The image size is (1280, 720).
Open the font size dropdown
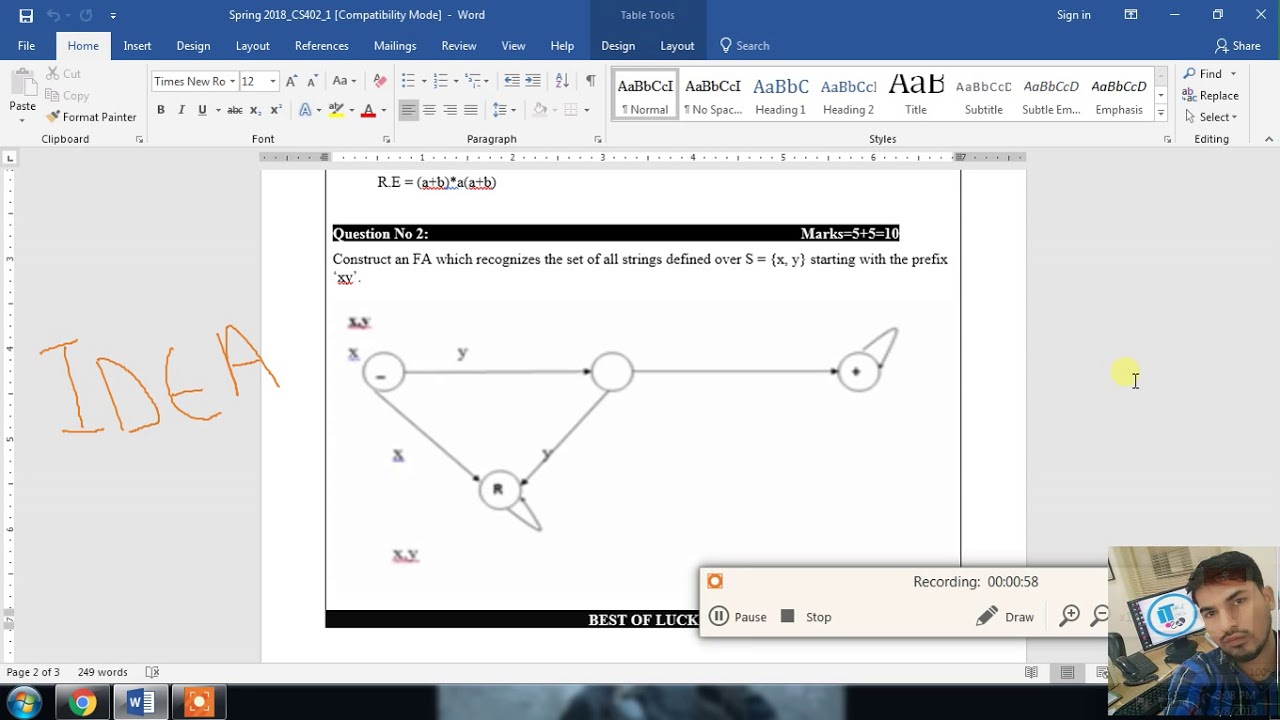click(272, 81)
